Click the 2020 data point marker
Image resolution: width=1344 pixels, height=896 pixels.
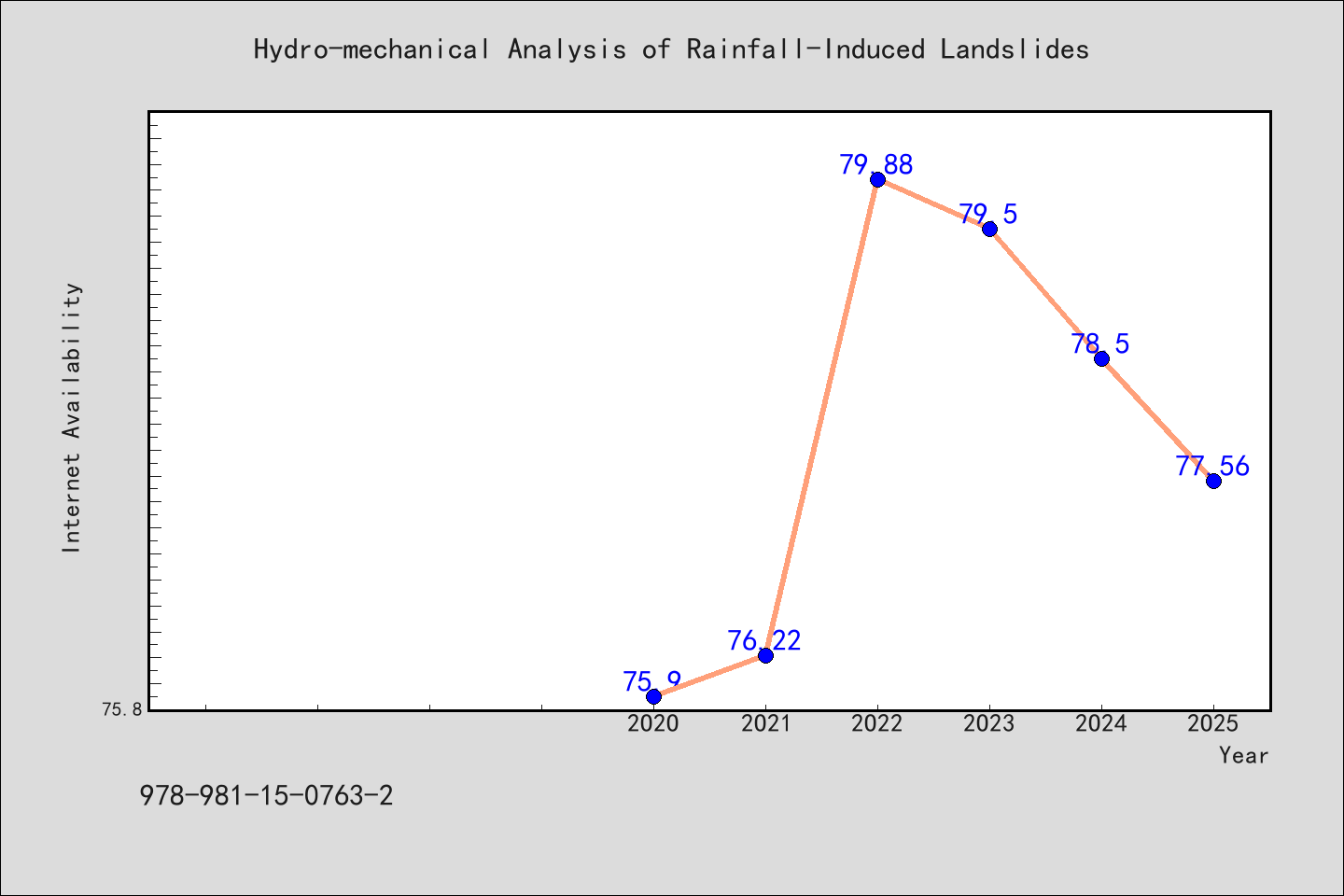pos(653,696)
